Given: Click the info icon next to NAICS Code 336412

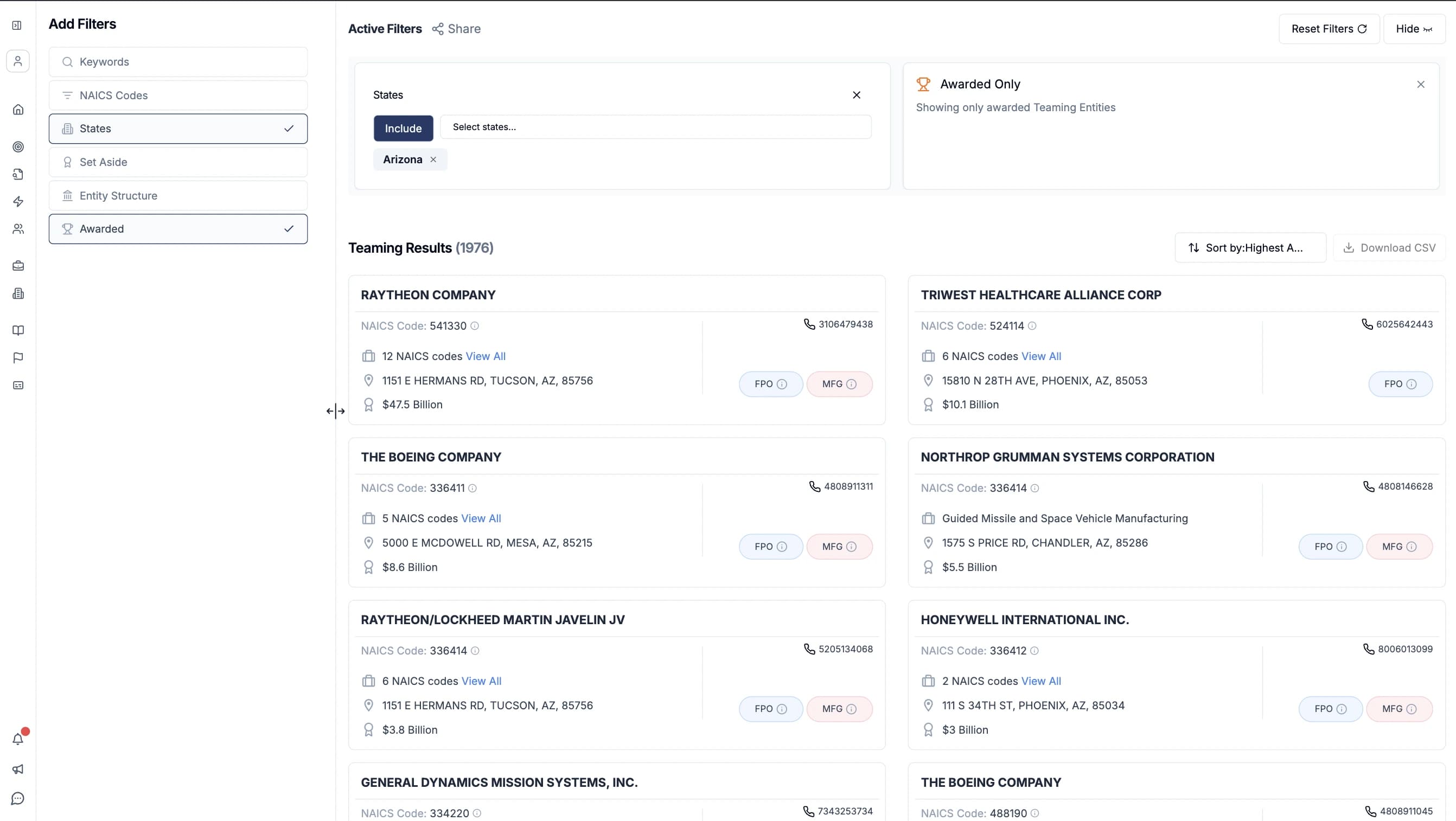Looking at the screenshot, I should coord(1034,651).
